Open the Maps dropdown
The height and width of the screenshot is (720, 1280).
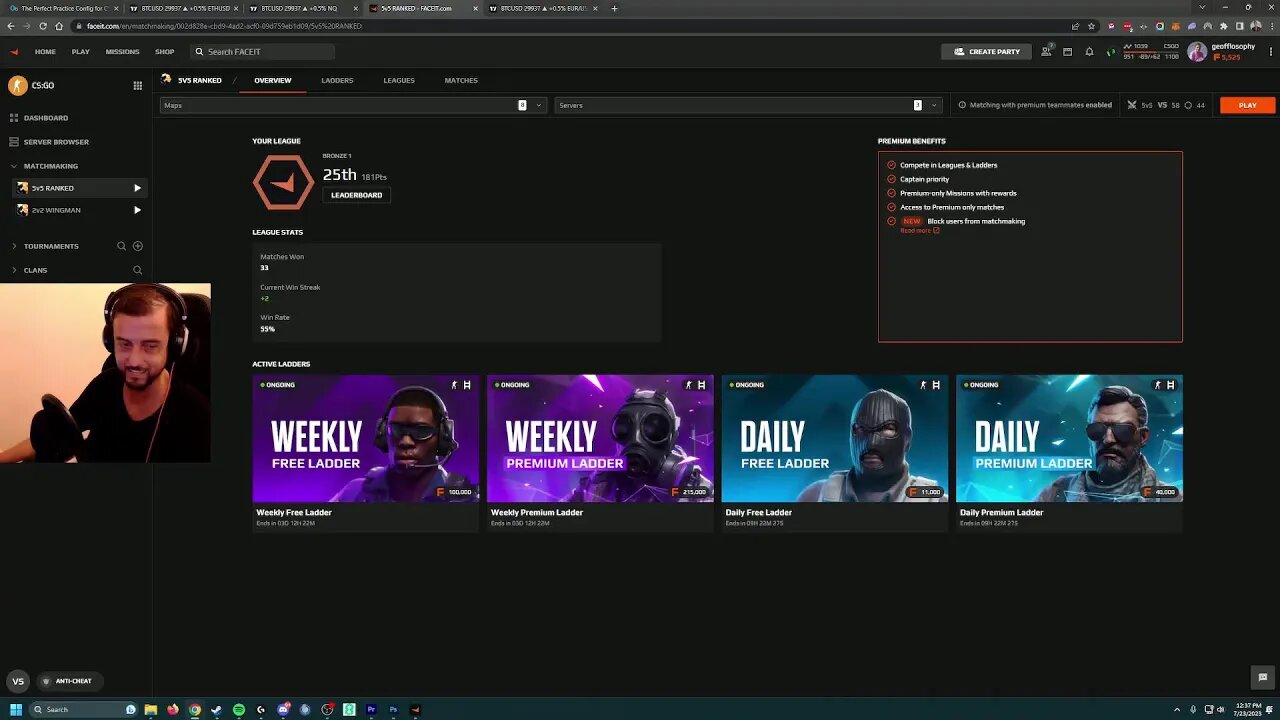pyautogui.click(x=353, y=105)
